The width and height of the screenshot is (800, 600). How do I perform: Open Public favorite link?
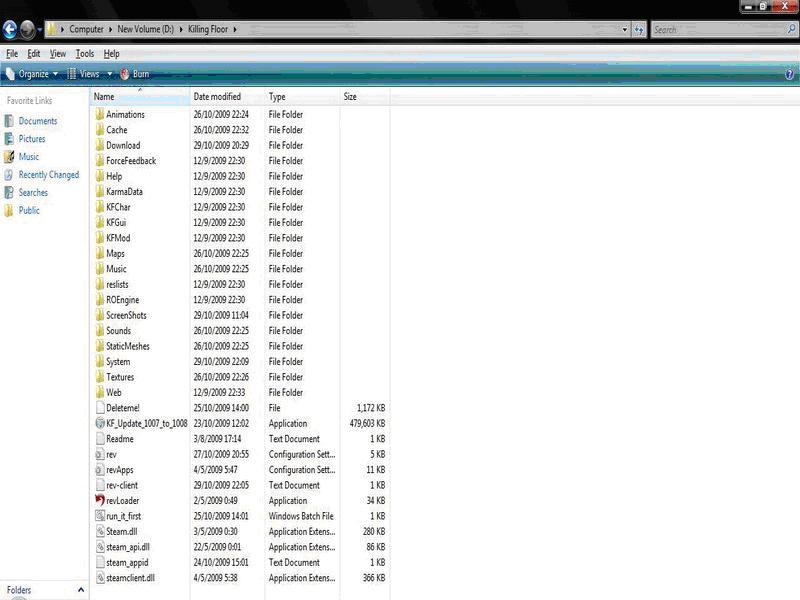(x=29, y=210)
